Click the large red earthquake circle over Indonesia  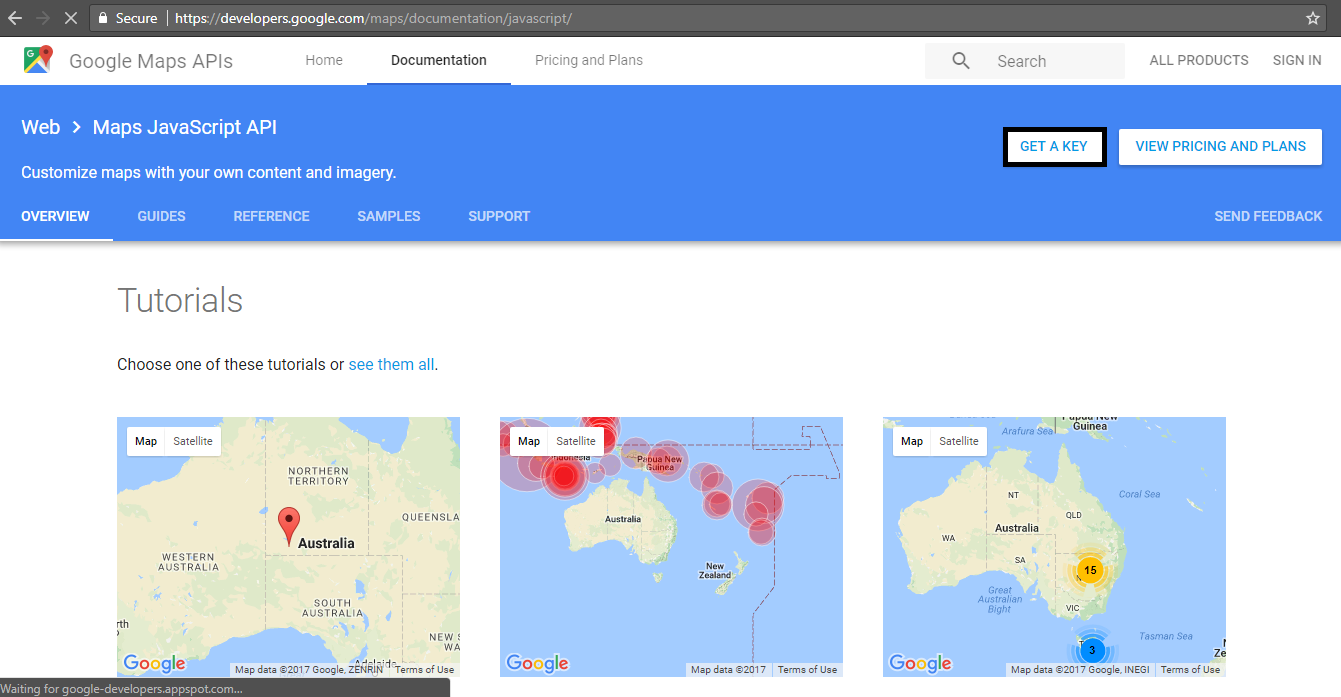(563, 477)
